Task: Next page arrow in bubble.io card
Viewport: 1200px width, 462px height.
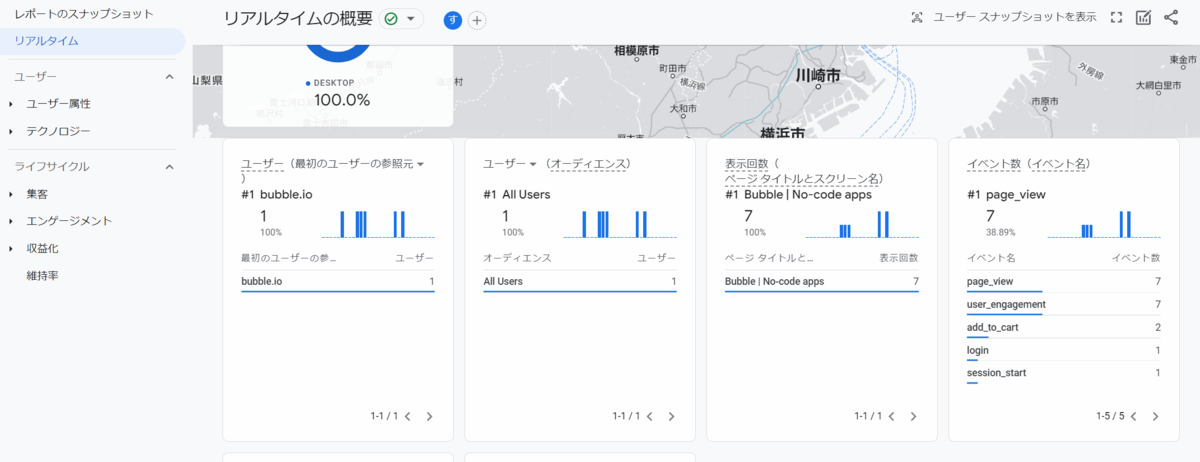Action: 429,416
